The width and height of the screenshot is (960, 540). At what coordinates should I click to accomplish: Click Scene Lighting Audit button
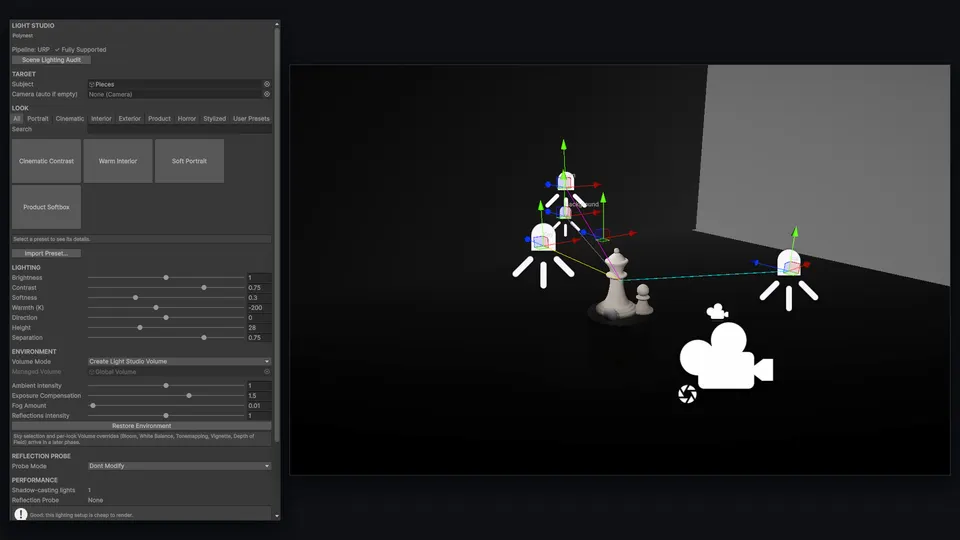coord(51,60)
